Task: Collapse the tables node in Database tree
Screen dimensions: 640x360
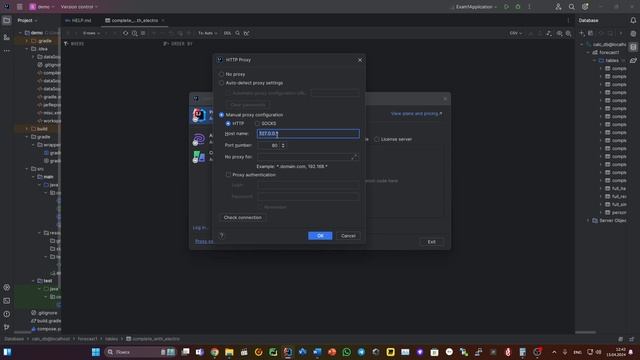Action: coord(594,60)
